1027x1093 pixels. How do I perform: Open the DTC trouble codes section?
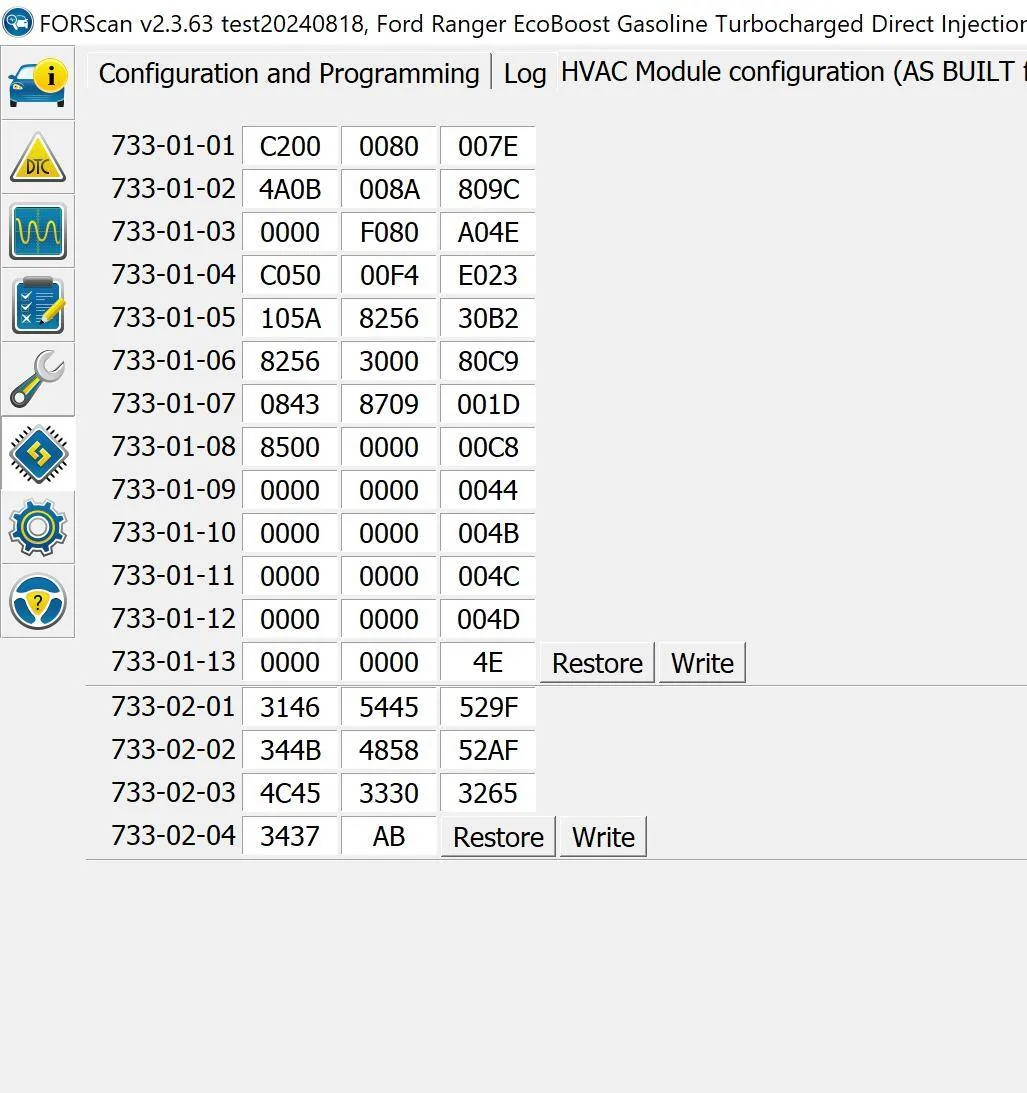[x=38, y=157]
